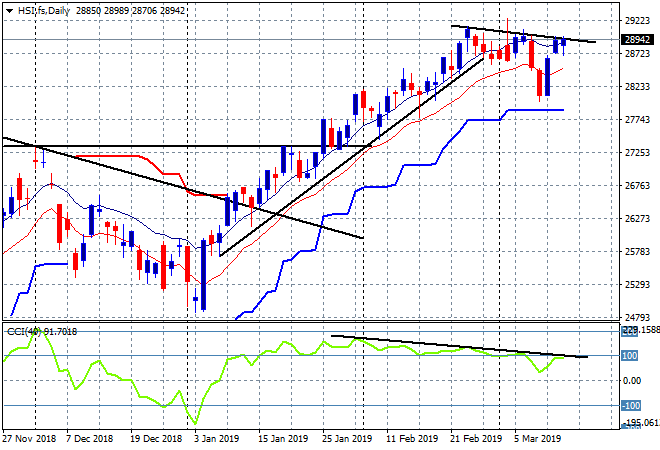Select the 26763 price level label
Screen dimensions: 660x450
click(x=637, y=186)
